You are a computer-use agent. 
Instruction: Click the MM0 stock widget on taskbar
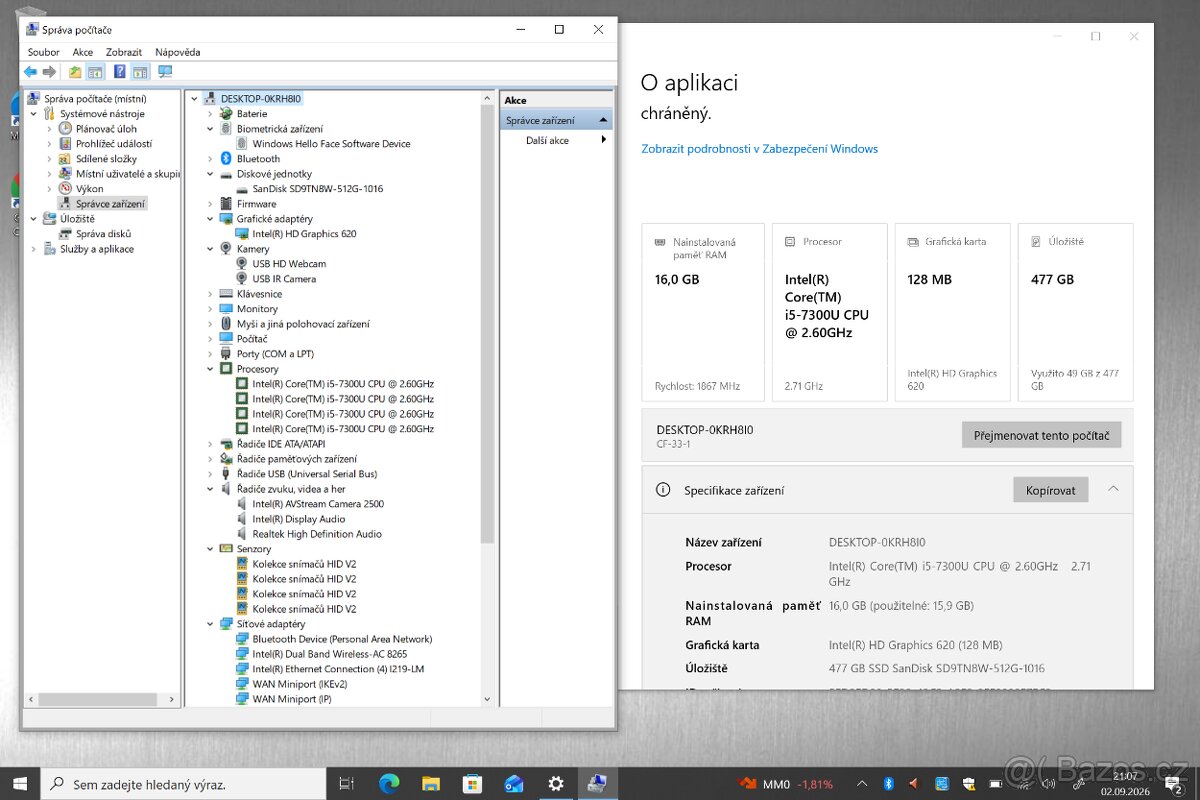point(785,784)
